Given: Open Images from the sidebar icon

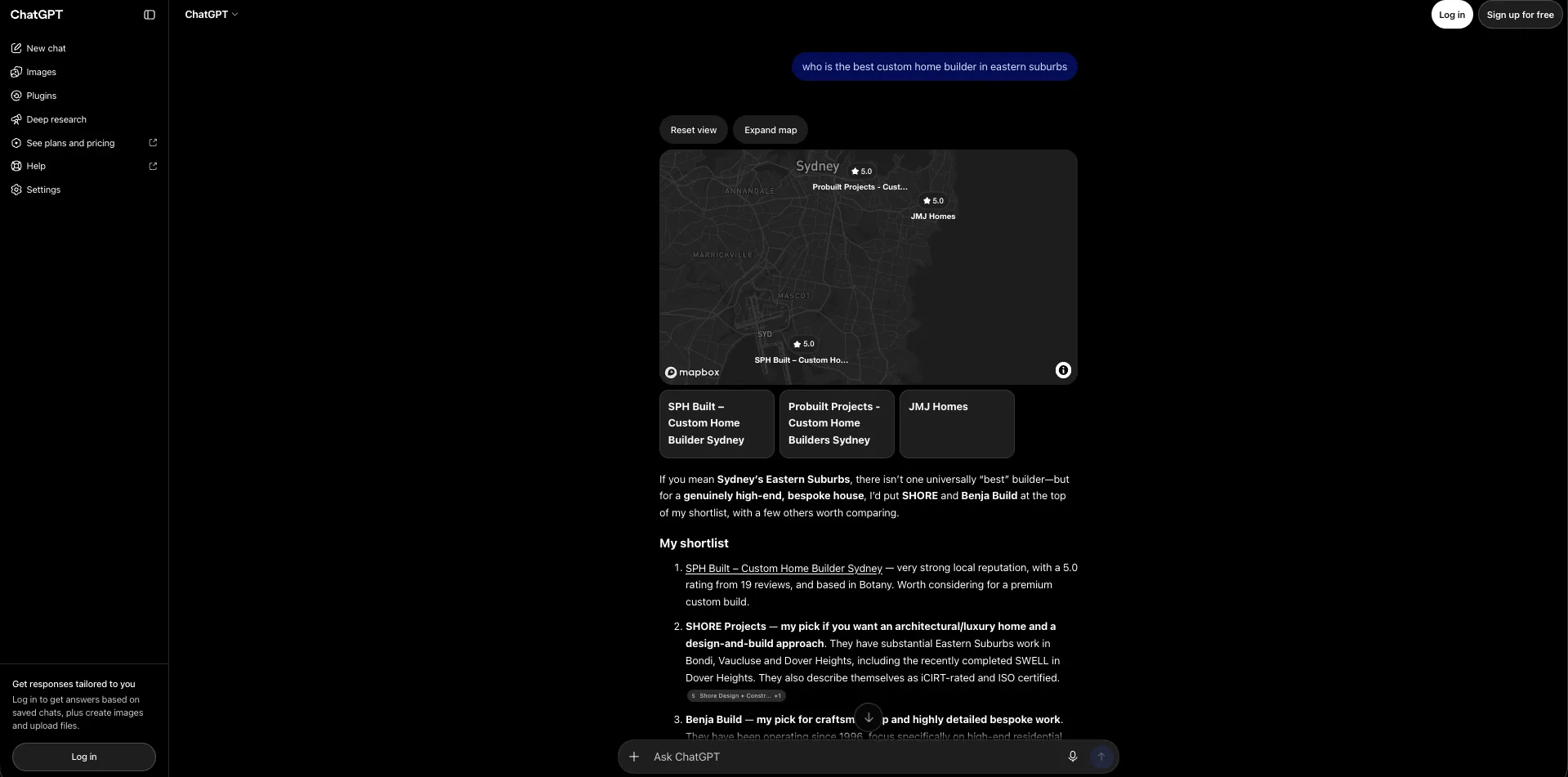Looking at the screenshot, I should 16,72.
